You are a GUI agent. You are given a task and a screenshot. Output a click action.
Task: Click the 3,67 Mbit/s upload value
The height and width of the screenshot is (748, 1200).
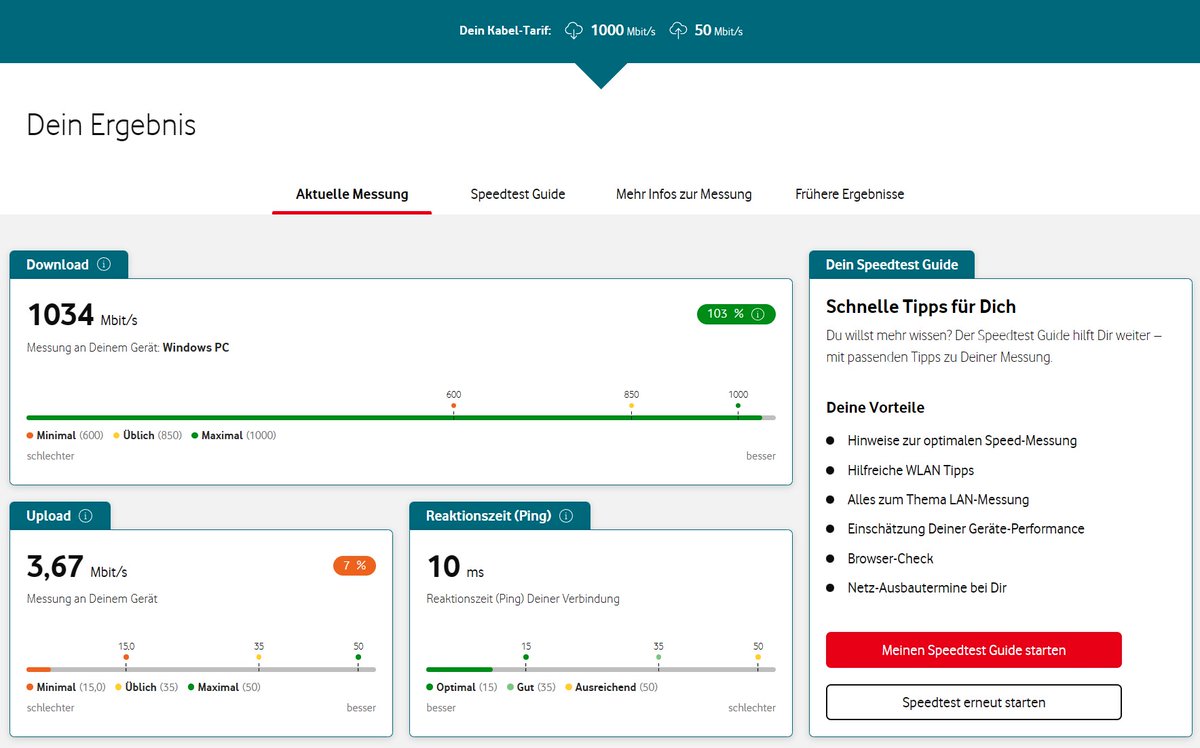(77, 567)
